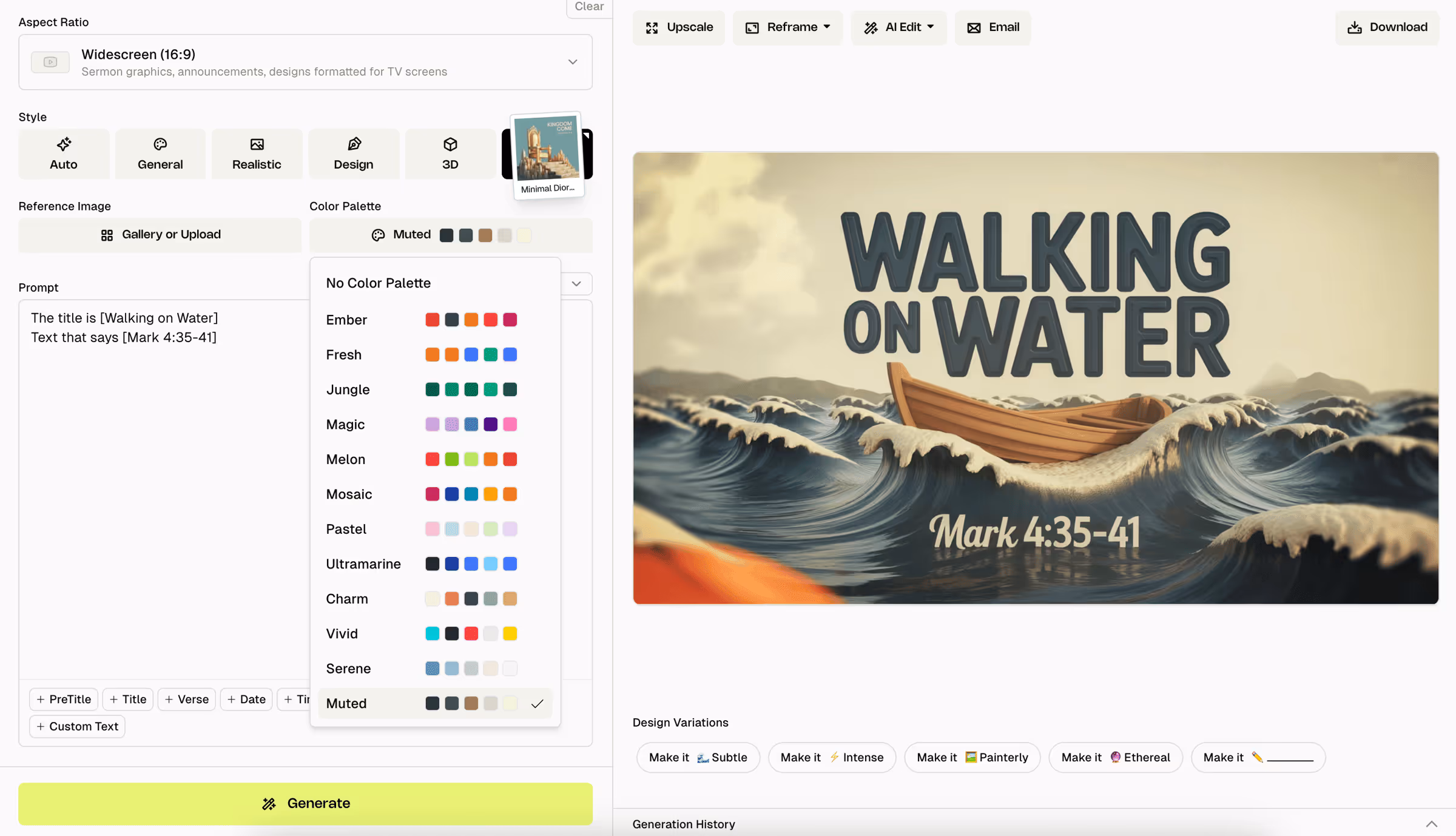
Task: Choose the General style palette icon
Action: point(160,144)
